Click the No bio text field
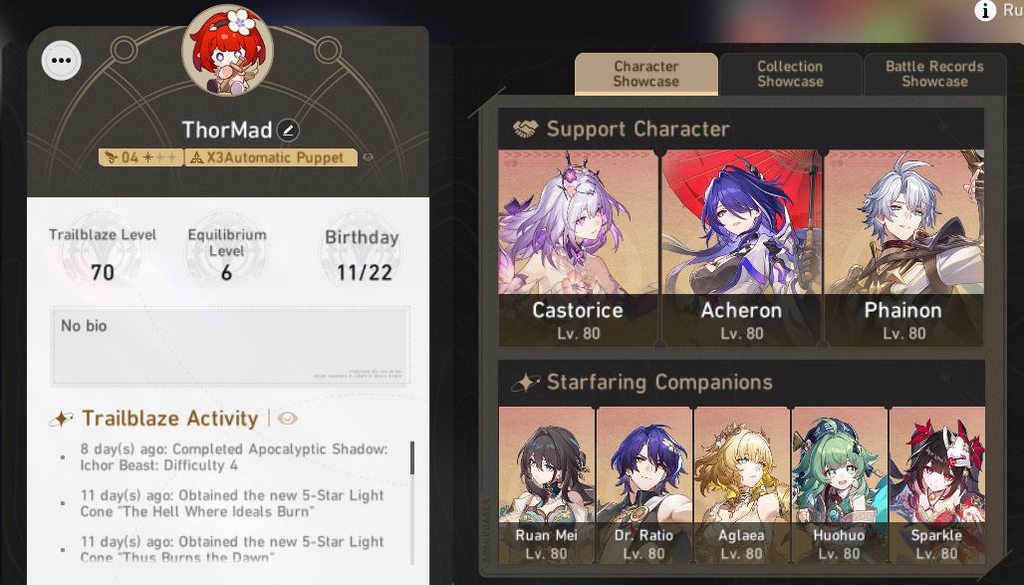This screenshot has height=585, width=1024. click(231, 345)
